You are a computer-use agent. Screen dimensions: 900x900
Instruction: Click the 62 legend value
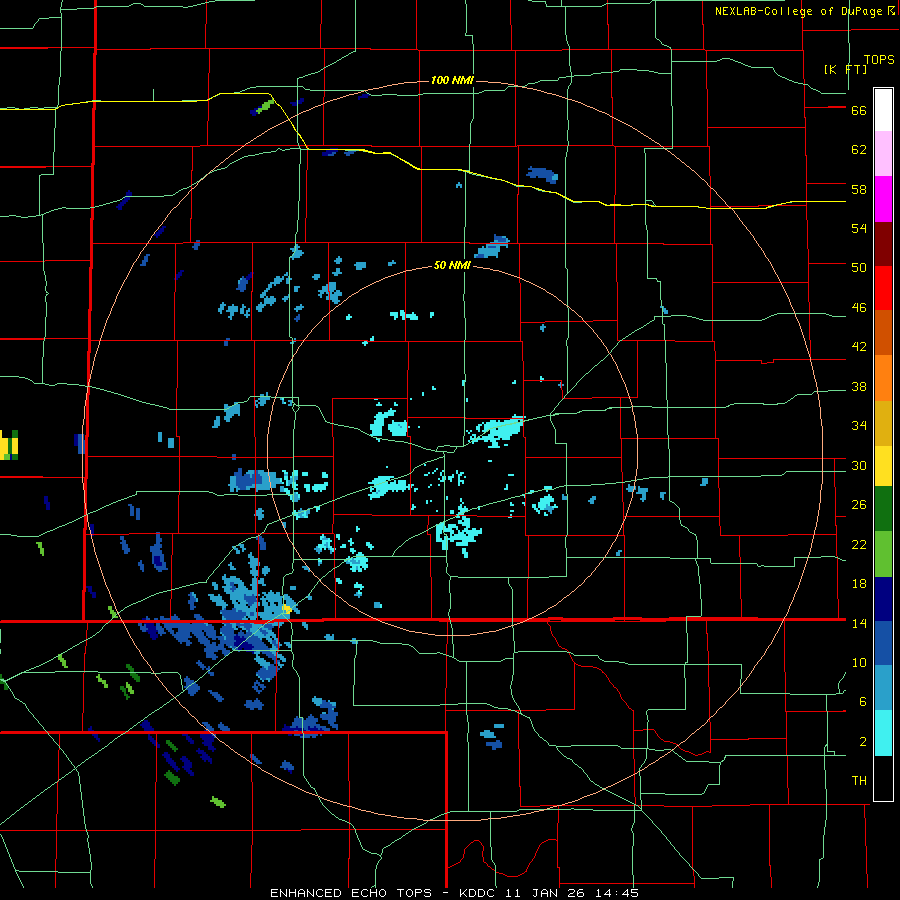(x=859, y=150)
